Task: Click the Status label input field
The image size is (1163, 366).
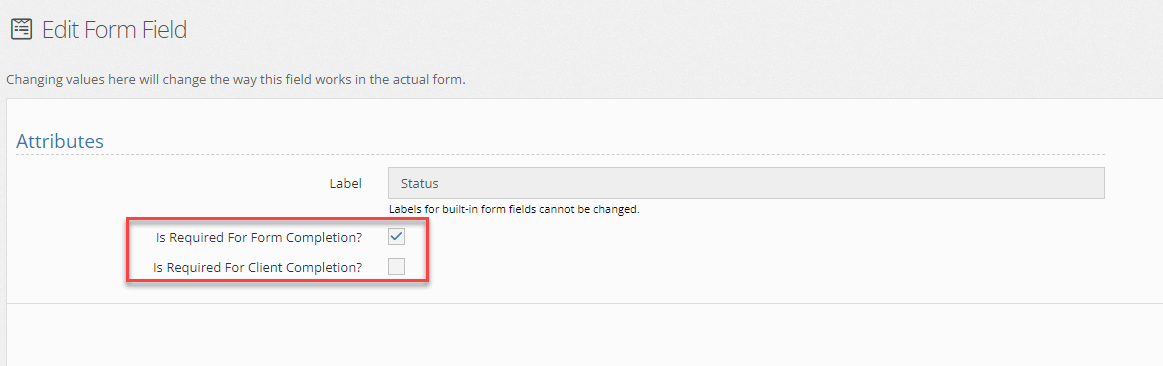Action: click(746, 183)
